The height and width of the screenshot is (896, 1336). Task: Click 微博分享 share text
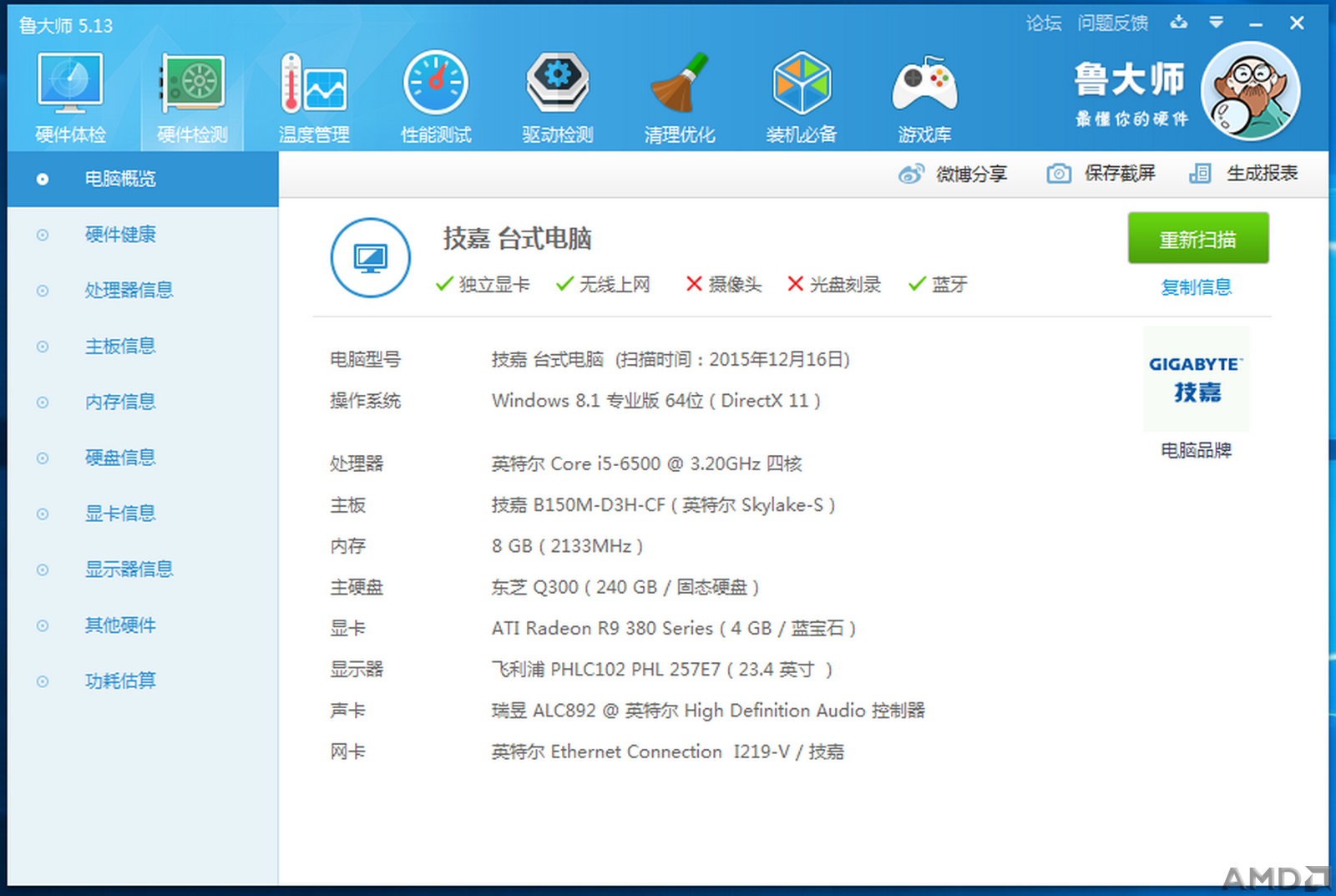click(x=971, y=174)
